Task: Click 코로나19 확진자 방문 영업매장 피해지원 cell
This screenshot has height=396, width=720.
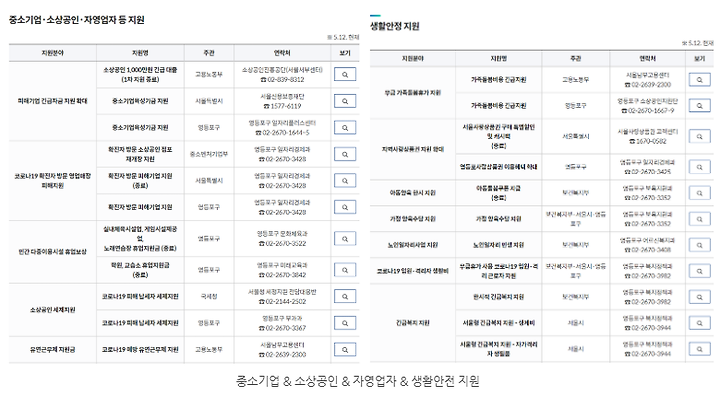Action: (53, 181)
